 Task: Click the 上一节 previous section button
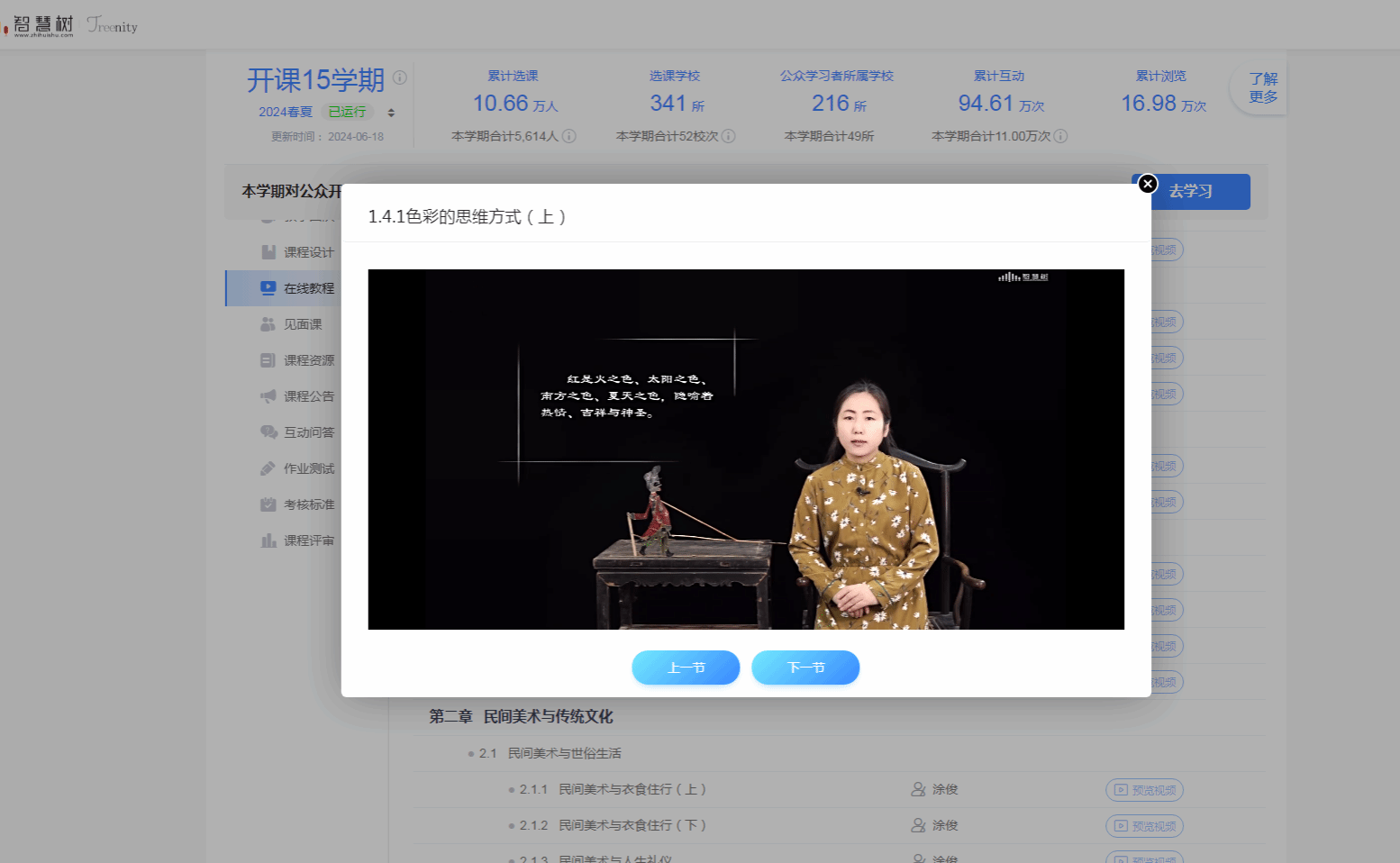686,668
